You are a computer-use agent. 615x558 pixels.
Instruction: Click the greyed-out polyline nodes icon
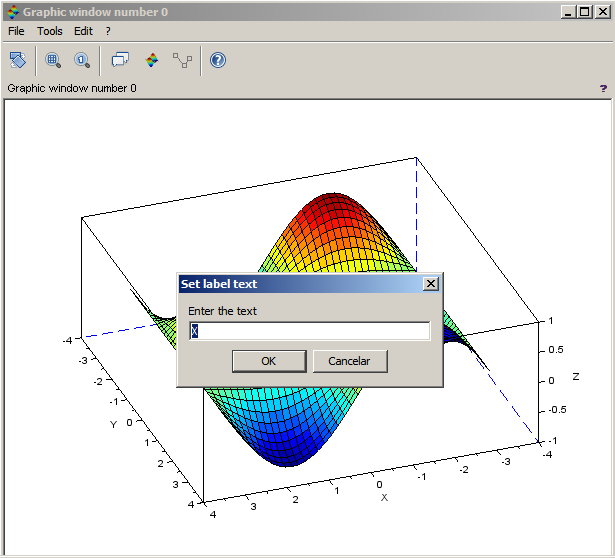[x=182, y=61]
